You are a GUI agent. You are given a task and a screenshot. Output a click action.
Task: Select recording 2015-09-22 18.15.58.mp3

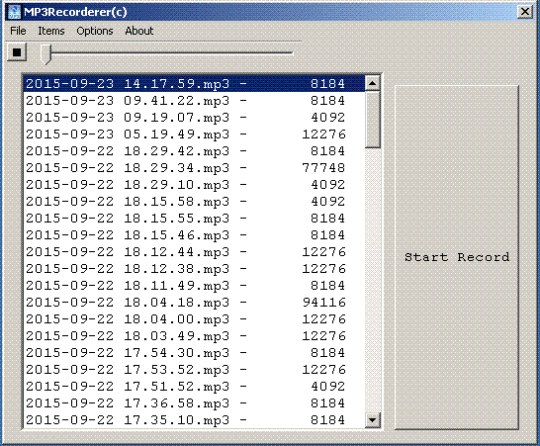click(195, 201)
